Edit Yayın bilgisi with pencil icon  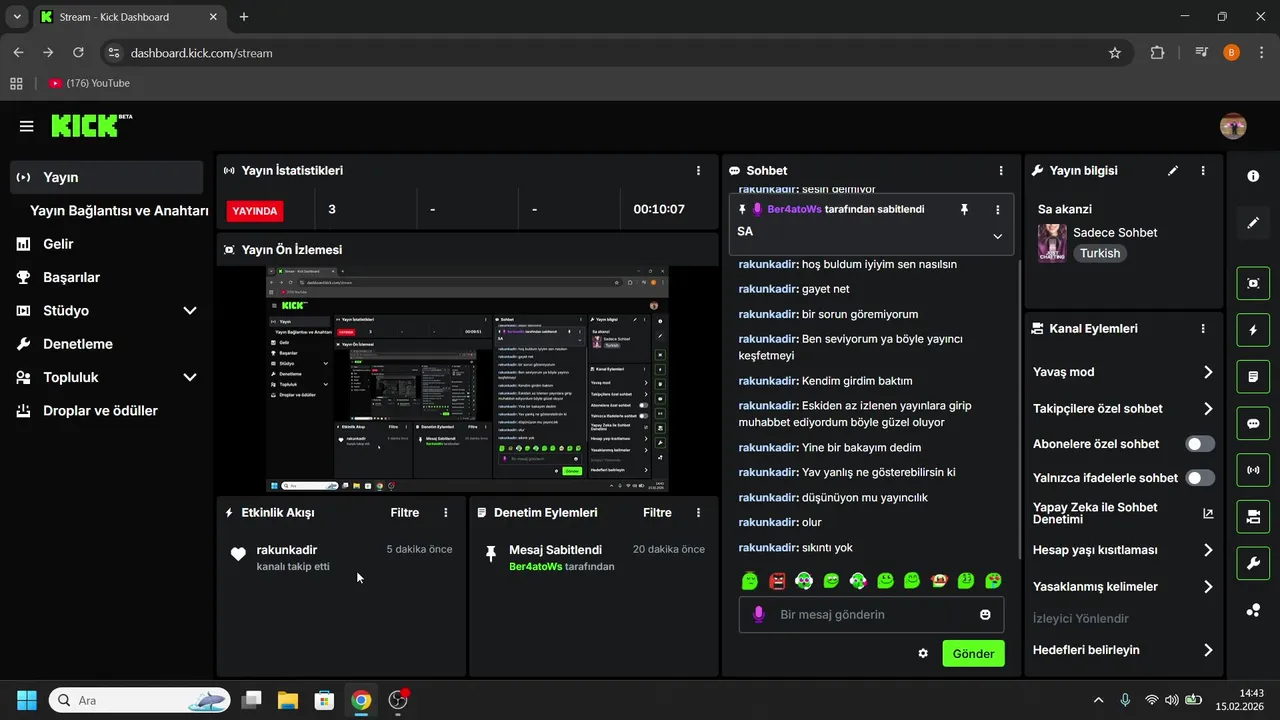[x=1173, y=171]
